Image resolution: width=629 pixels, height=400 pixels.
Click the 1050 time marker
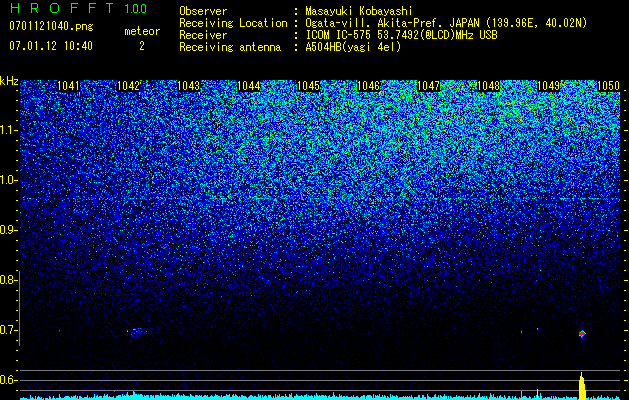point(609,86)
